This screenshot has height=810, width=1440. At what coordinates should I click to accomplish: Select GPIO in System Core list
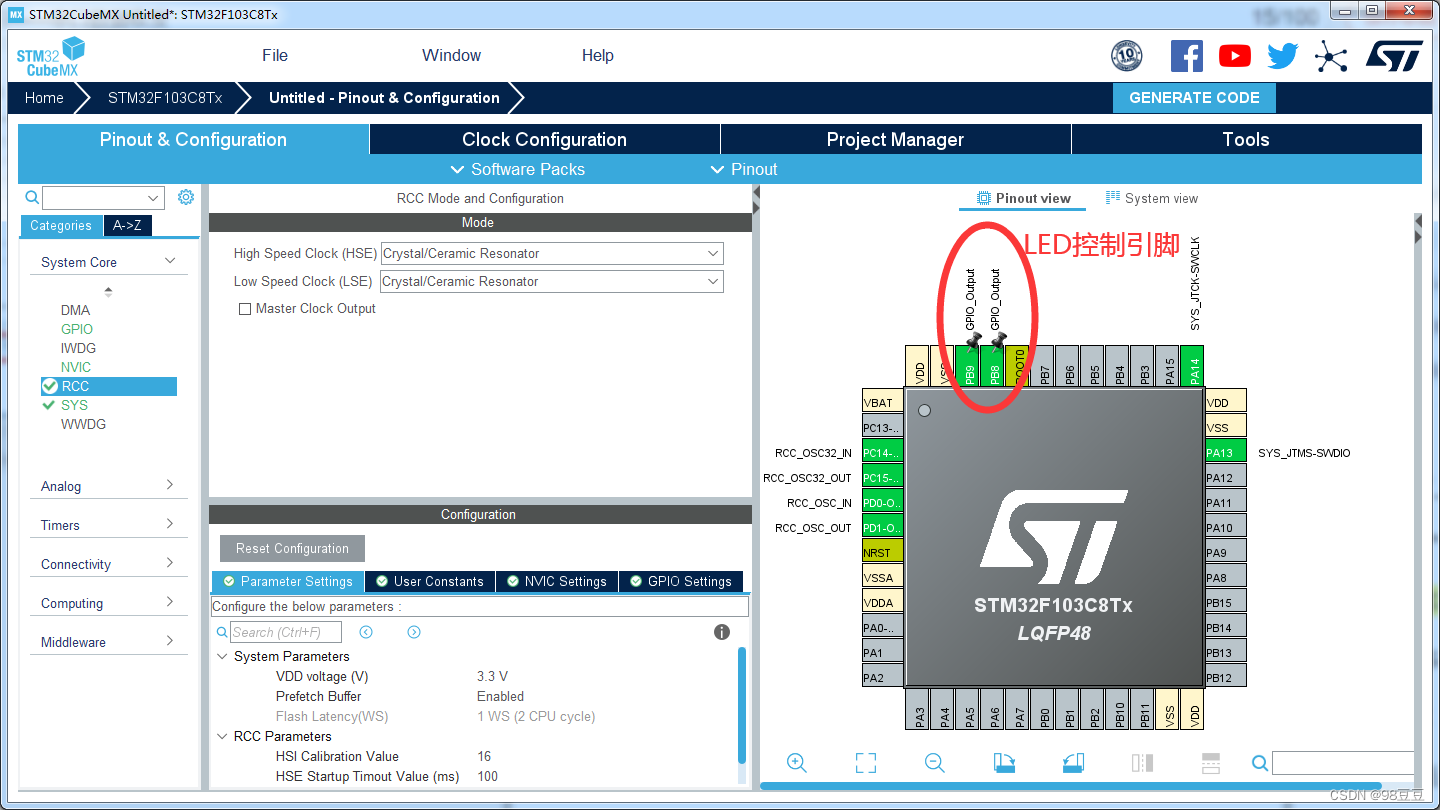(77, 329)
